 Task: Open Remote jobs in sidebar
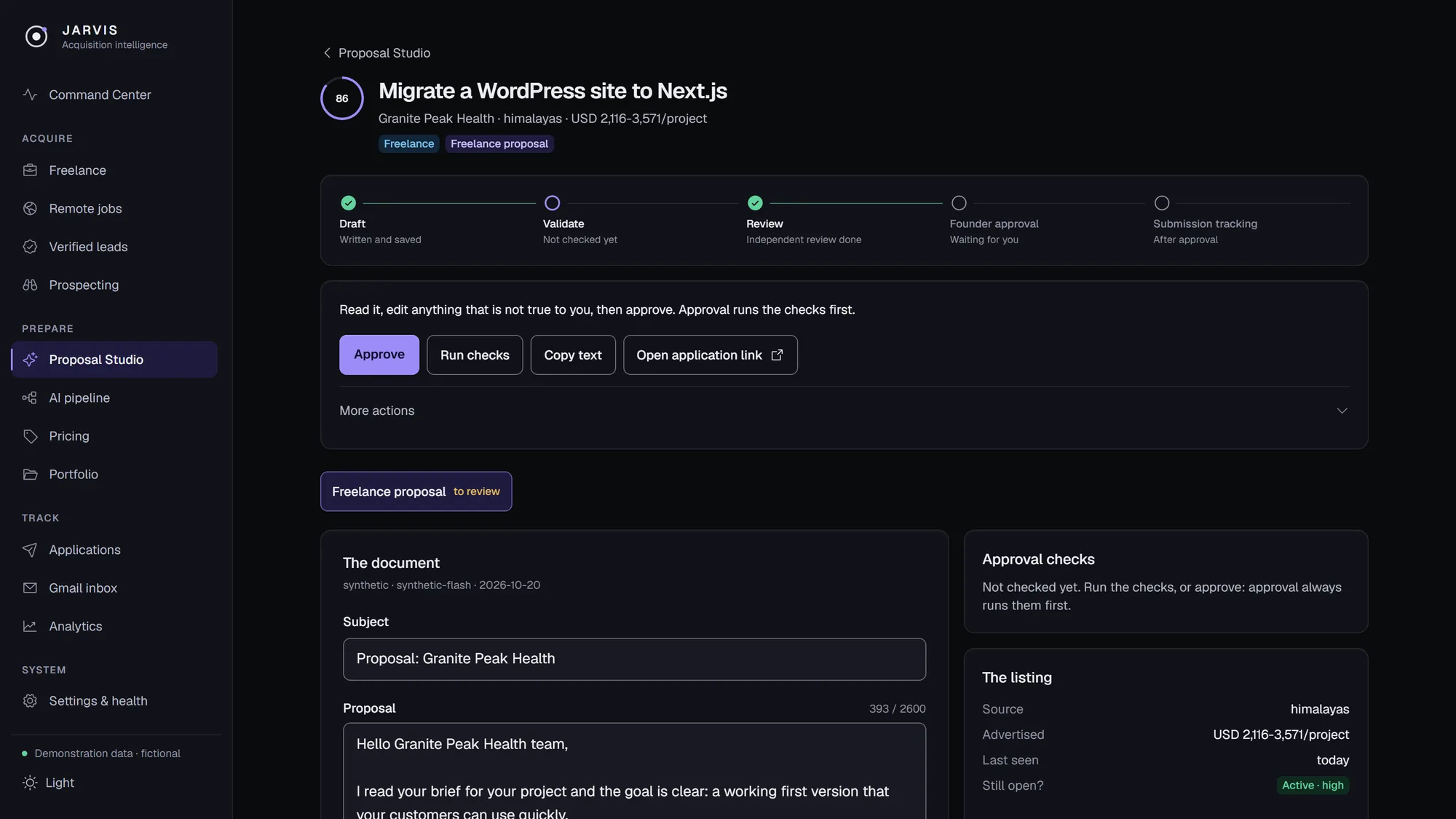point(114,208)
